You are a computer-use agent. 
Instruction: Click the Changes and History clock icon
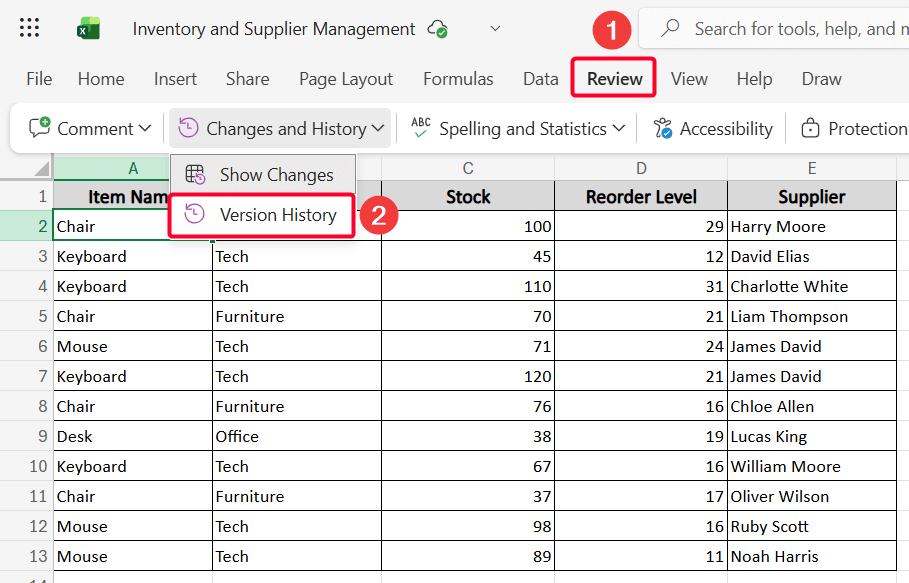pos(189,128)
